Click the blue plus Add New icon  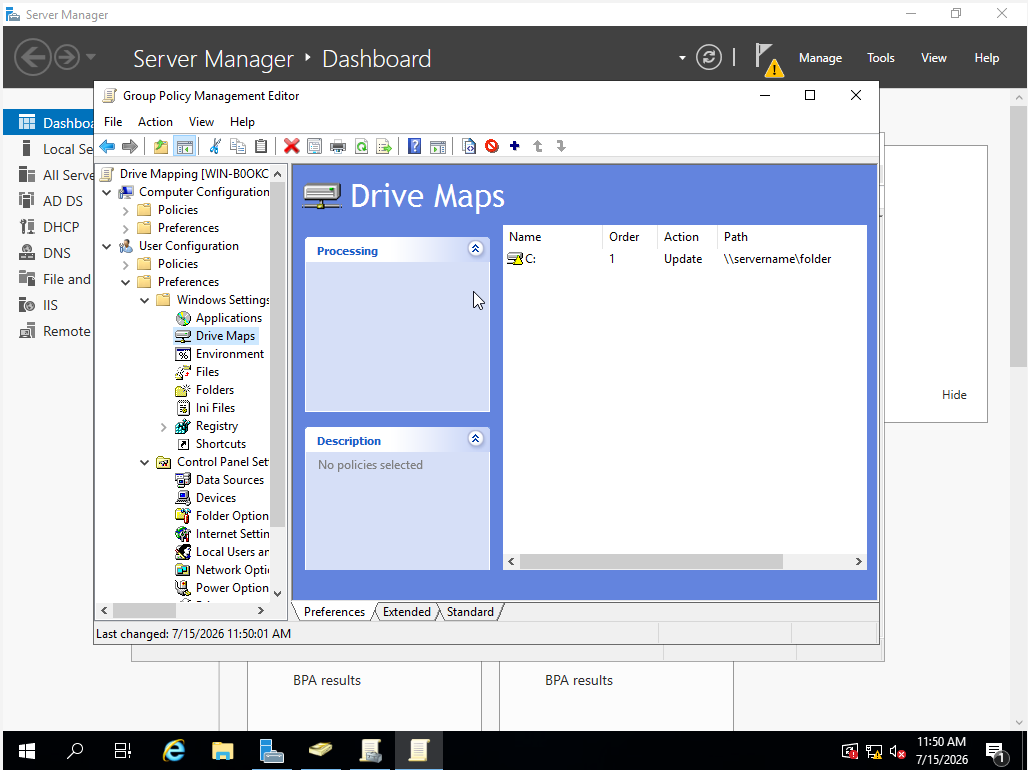click(x=515, y=146)
